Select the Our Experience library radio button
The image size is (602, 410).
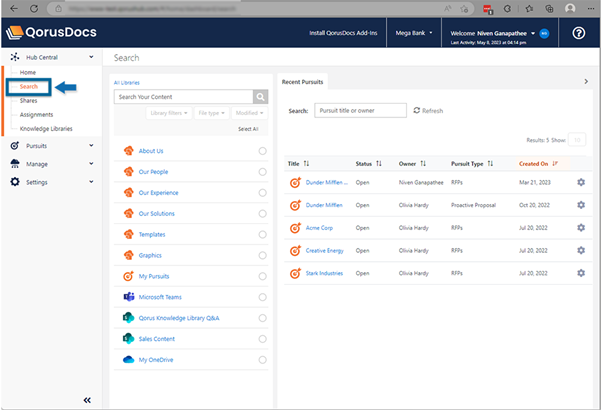click(x=263, y=193)
